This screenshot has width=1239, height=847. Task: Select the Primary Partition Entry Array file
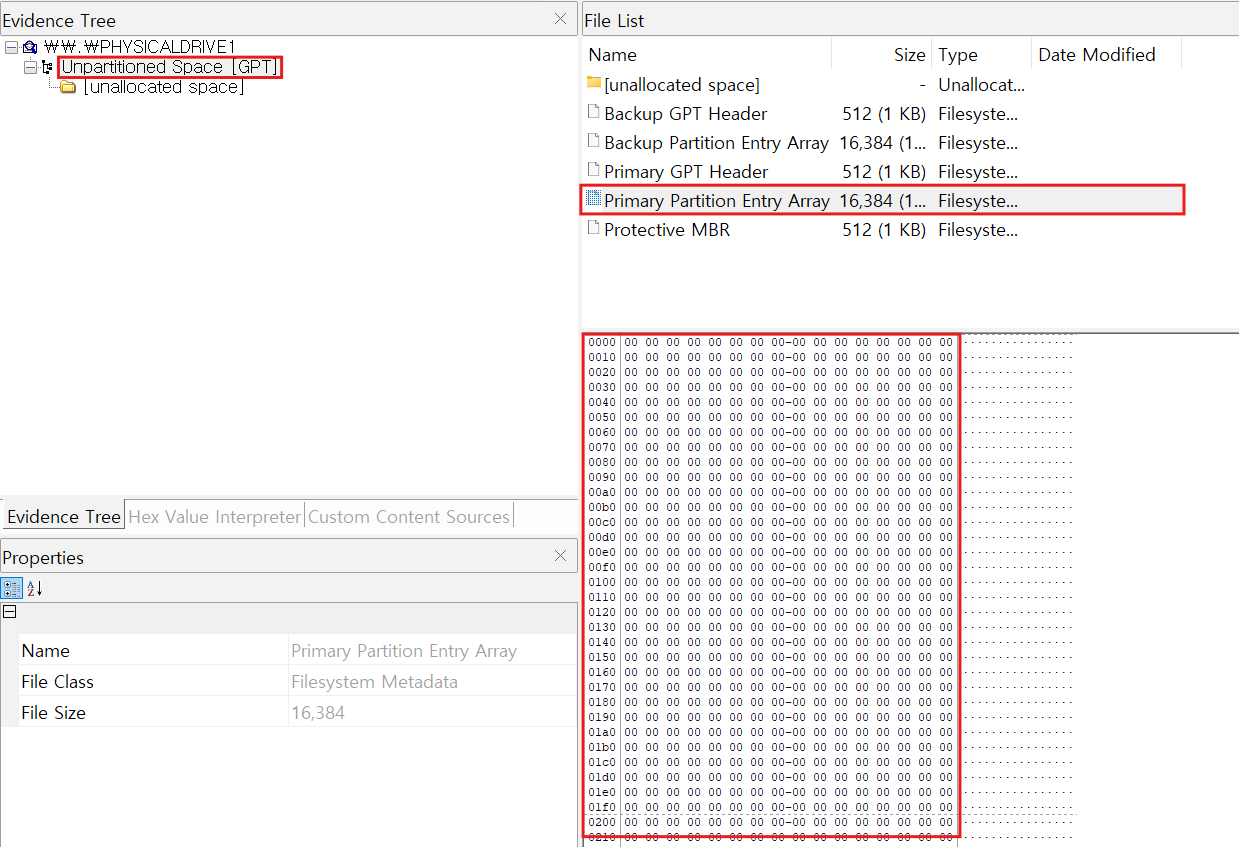717,201
